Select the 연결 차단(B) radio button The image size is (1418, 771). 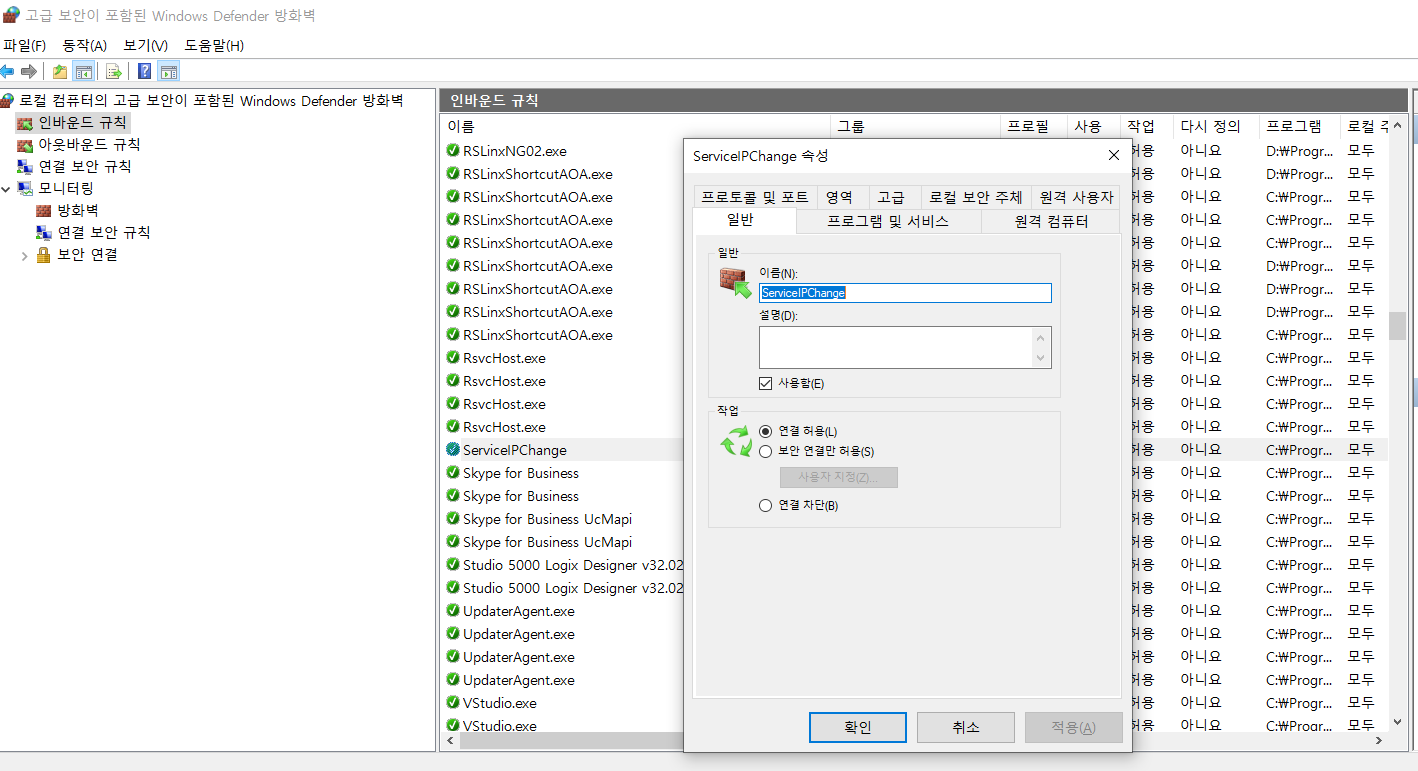tap(764, 504)
